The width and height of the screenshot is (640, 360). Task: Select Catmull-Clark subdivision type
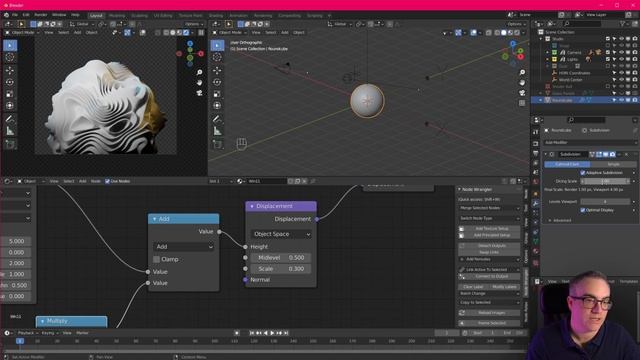(x=567, y=164)
